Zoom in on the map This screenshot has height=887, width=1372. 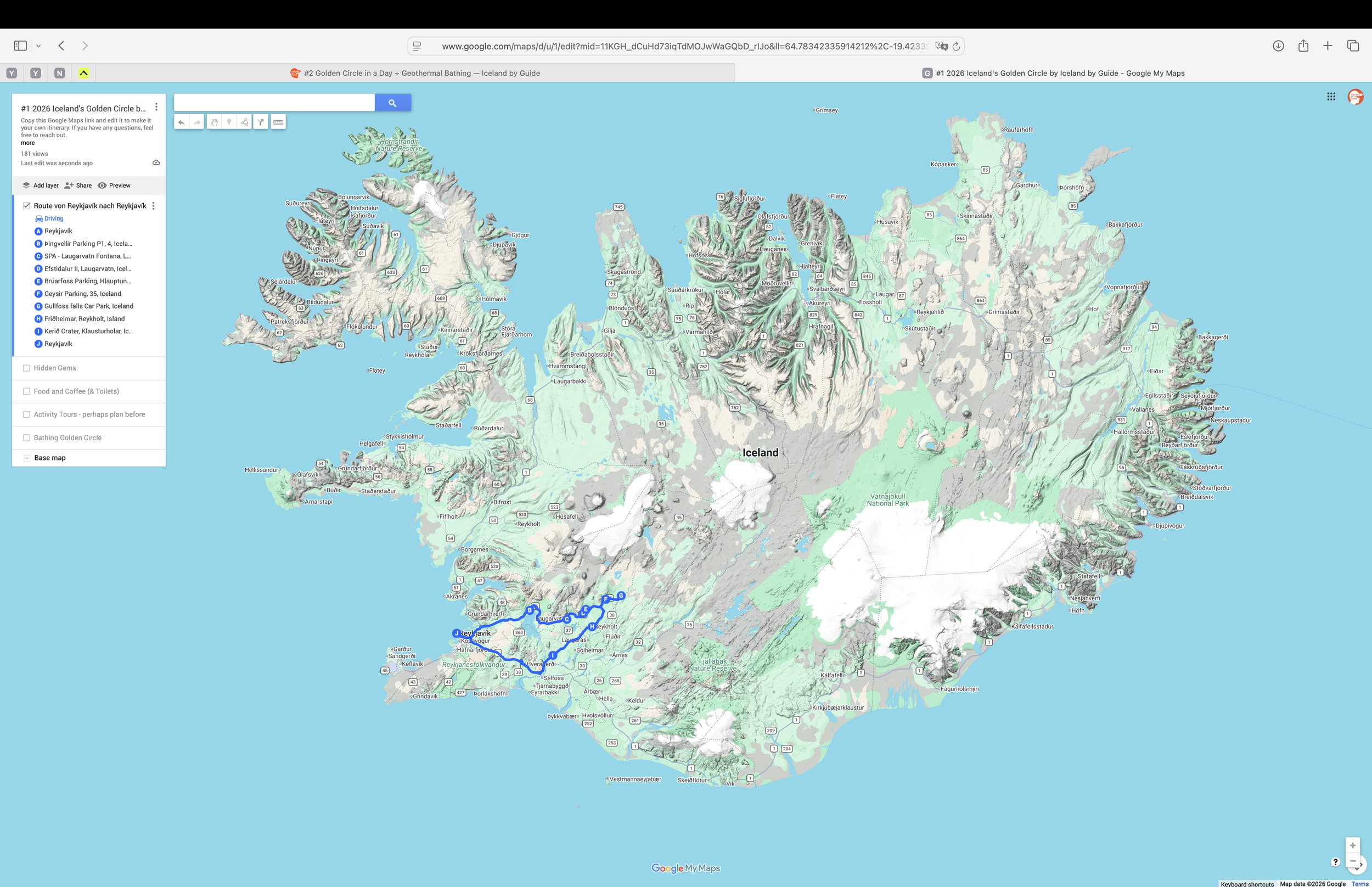[1352, 845]
